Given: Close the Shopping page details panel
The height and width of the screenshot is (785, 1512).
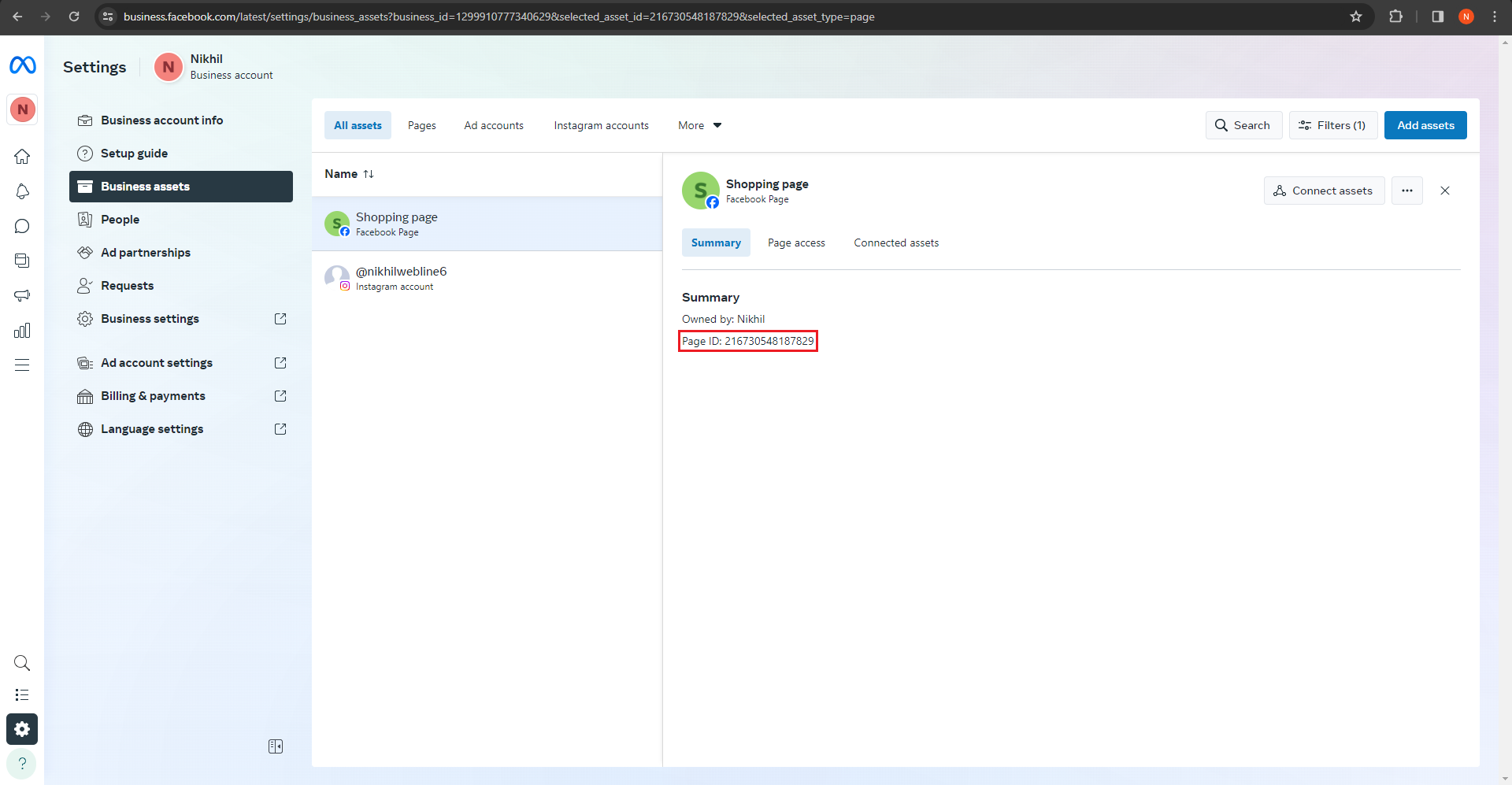Looking at the screenshot, I should tap(1445, 191).
